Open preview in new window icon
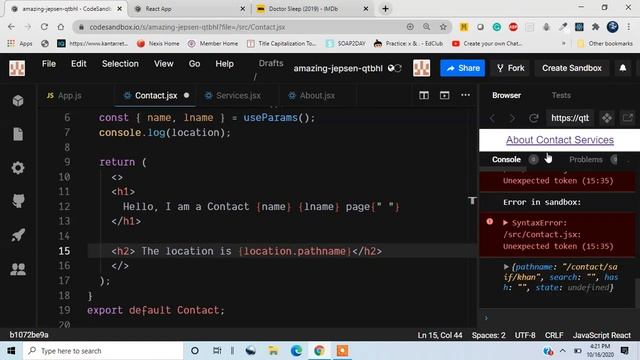 628,118
